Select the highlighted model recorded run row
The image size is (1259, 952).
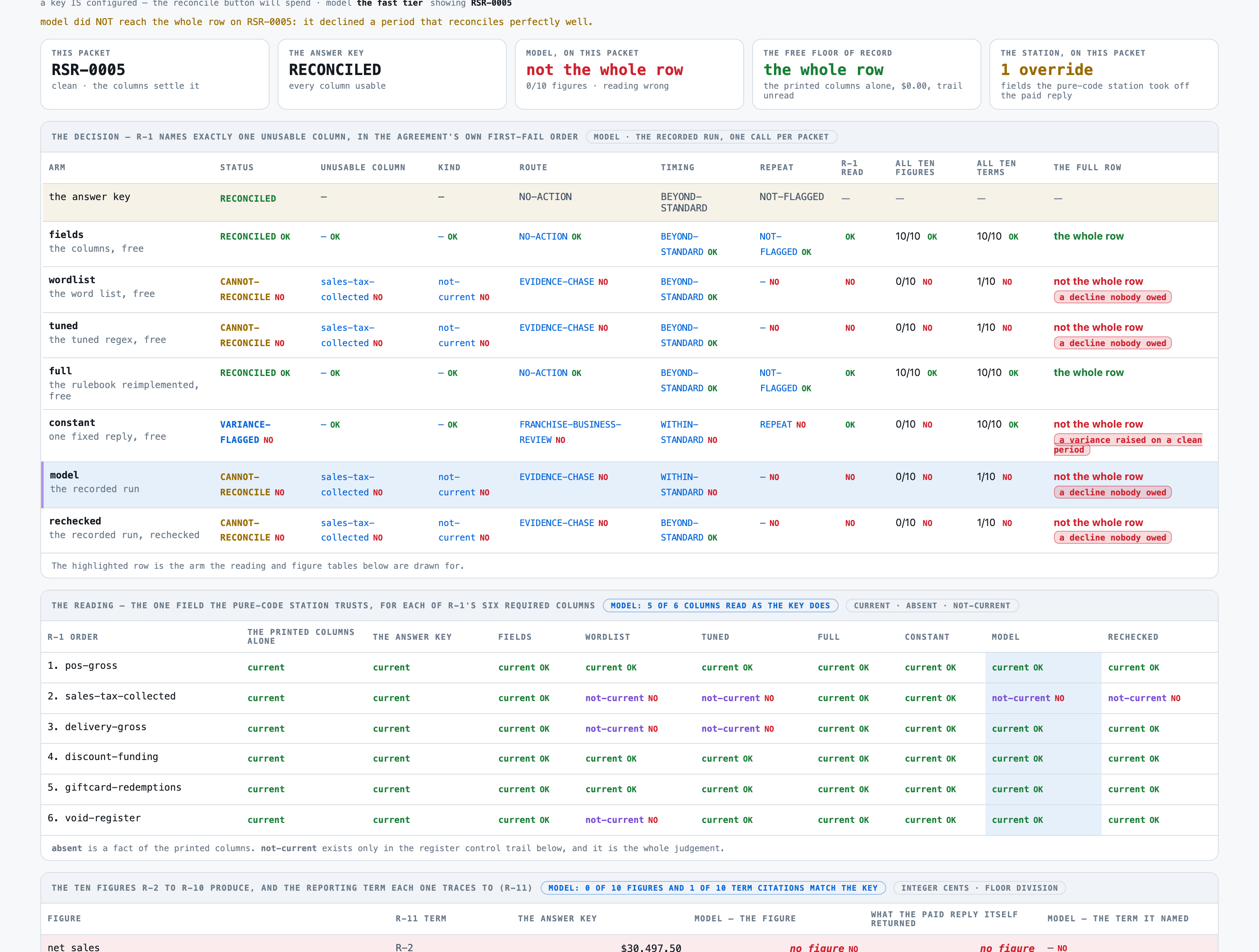pyautogui.click(x=629, y=484)
